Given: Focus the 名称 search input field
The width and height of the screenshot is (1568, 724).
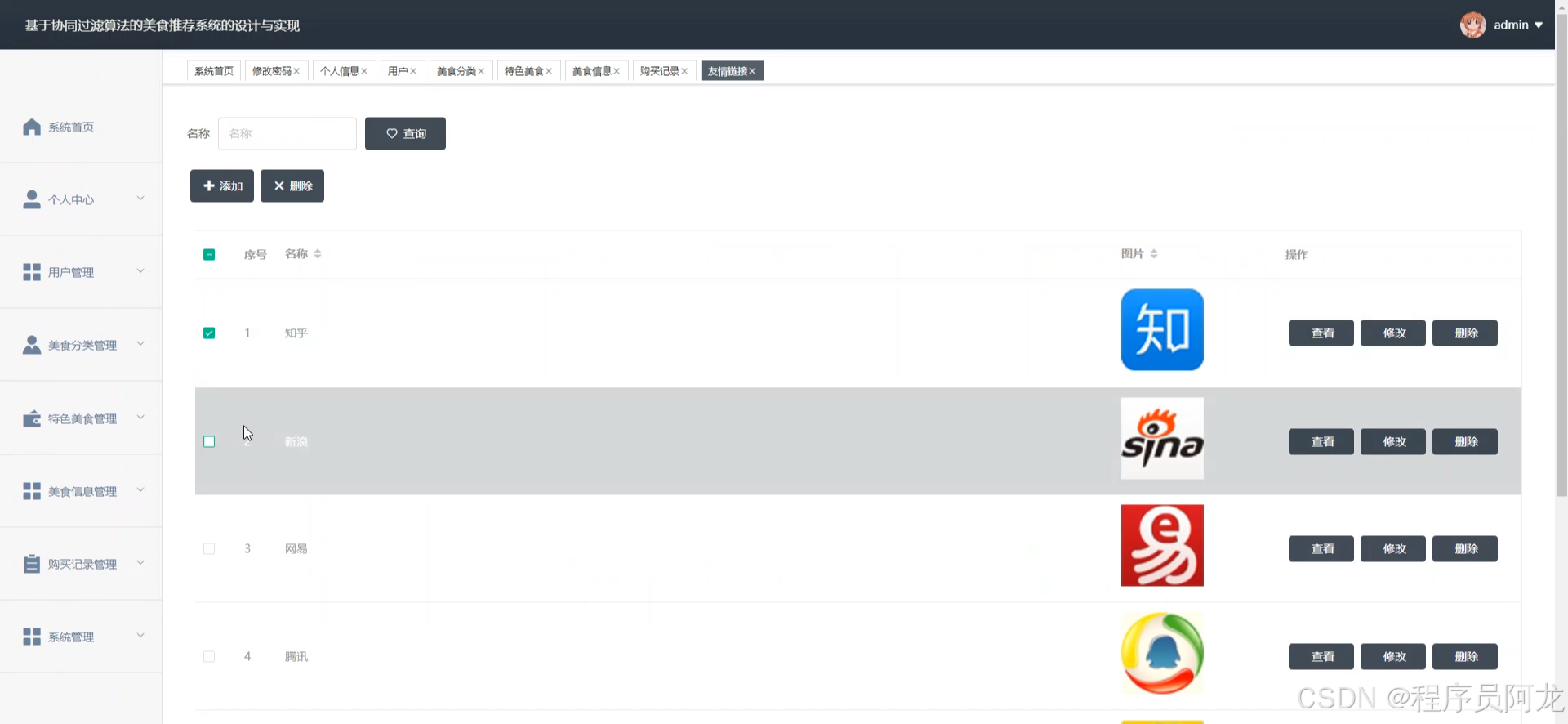Looking at the screenshot, I should (287, 133).
